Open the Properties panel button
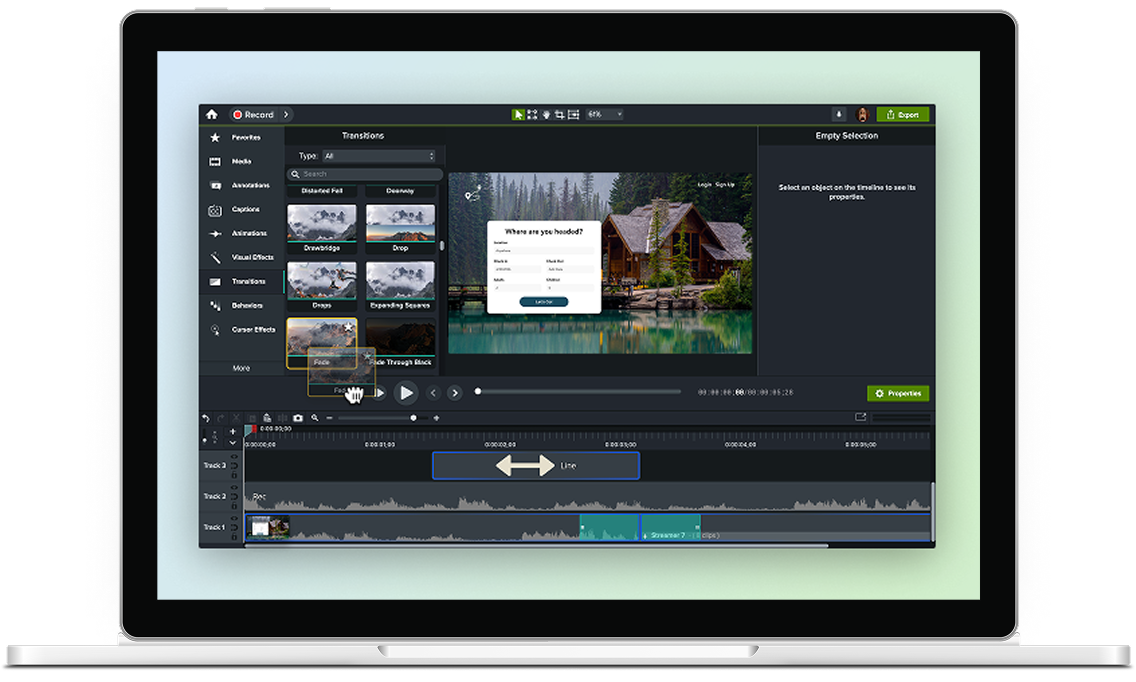 tap(898, 393)
